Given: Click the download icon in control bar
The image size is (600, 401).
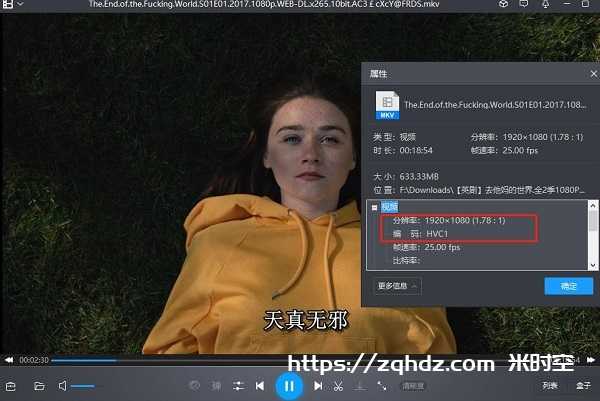Looking at the screenshot, I should point(360,386).
